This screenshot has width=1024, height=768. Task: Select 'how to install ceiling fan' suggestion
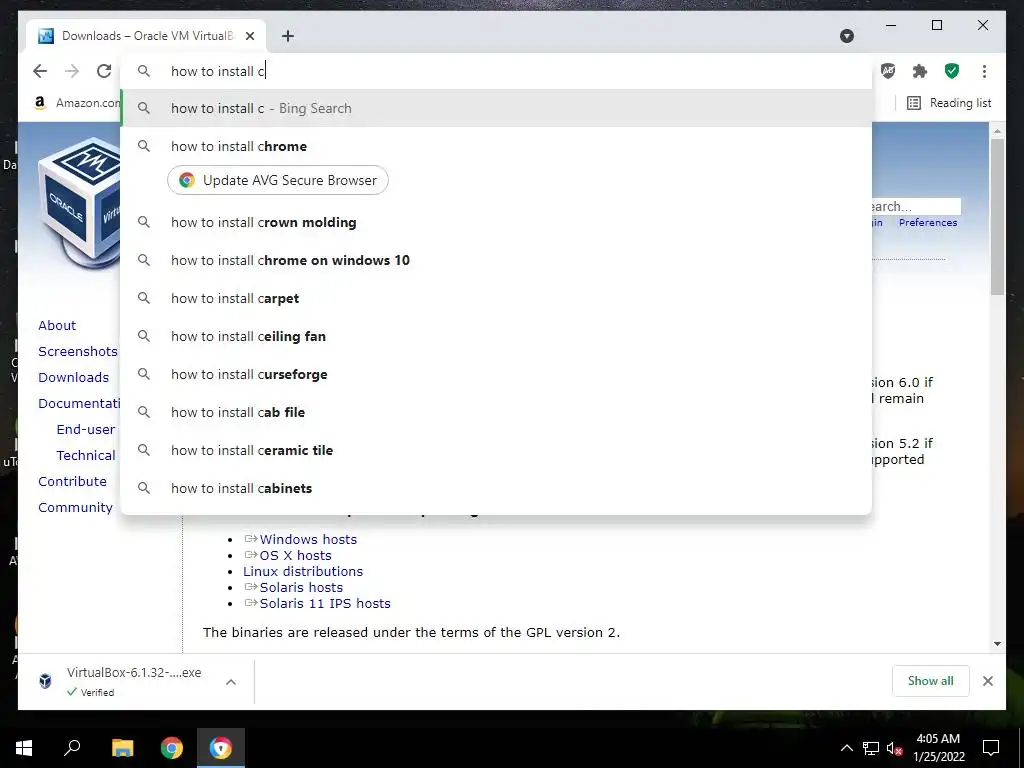pyautogui.click(x=496, y=336)
